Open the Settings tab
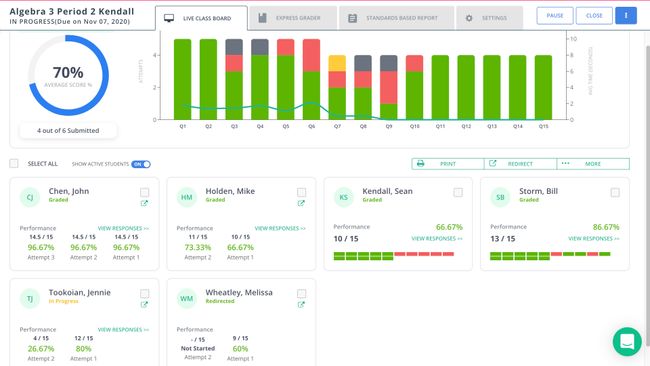The width and height of the screenshot is (650, 366). [x=489, y=18]
